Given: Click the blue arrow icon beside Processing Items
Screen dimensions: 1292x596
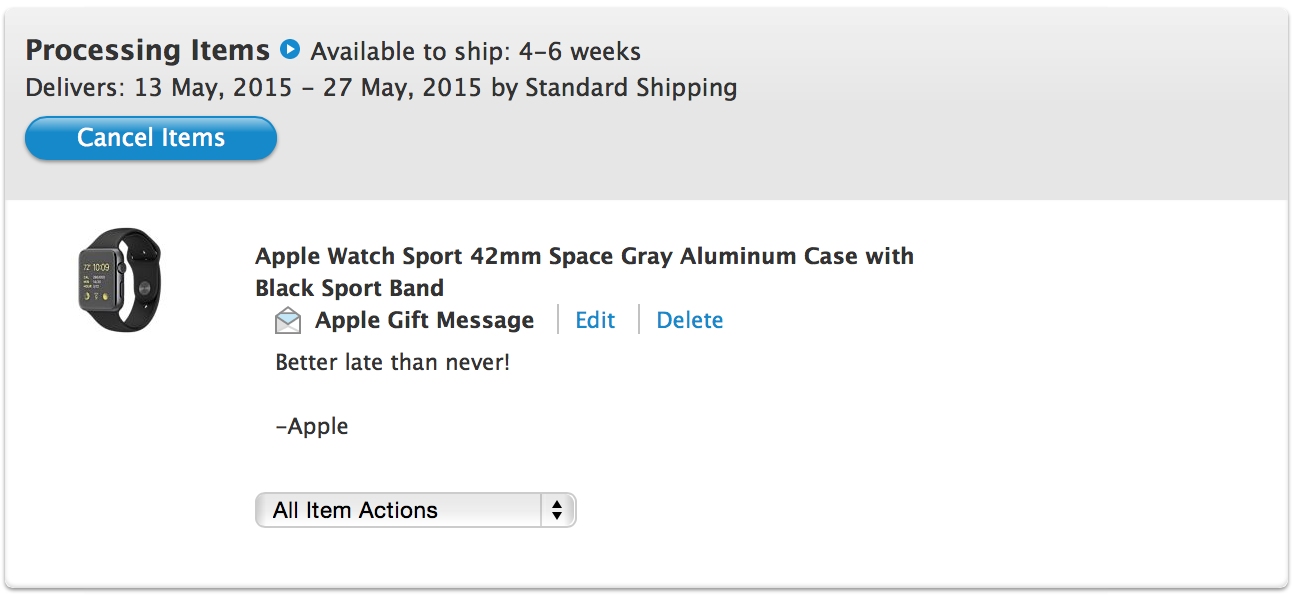Looking at the screenshot, I should click(290, 49).
